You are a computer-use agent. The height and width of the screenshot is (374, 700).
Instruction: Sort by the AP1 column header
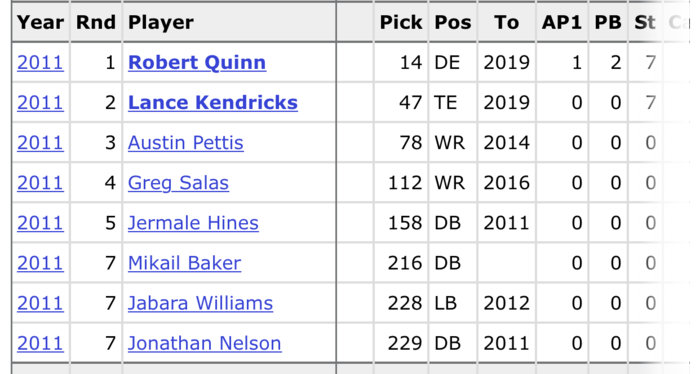562,22
